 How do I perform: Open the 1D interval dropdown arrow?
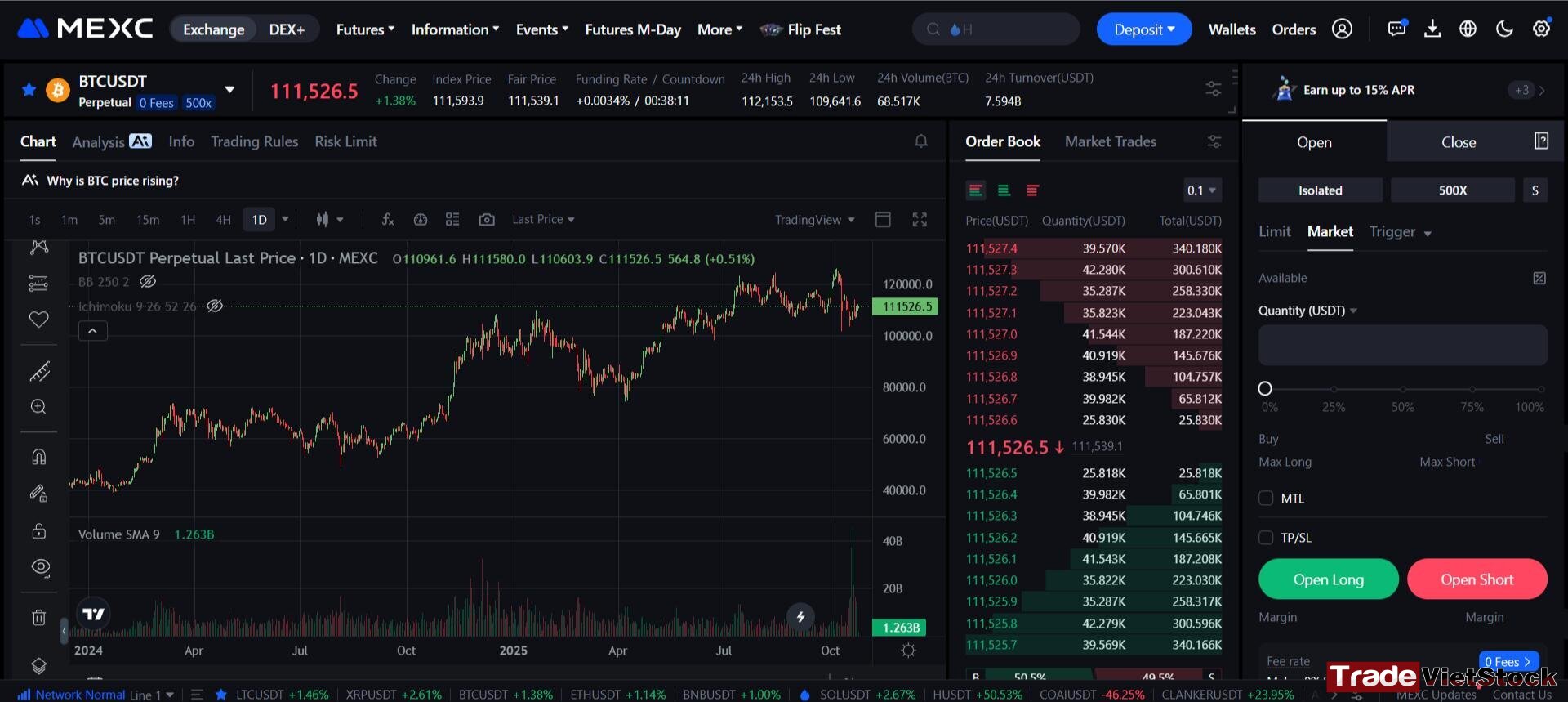(x=285, y=219)
